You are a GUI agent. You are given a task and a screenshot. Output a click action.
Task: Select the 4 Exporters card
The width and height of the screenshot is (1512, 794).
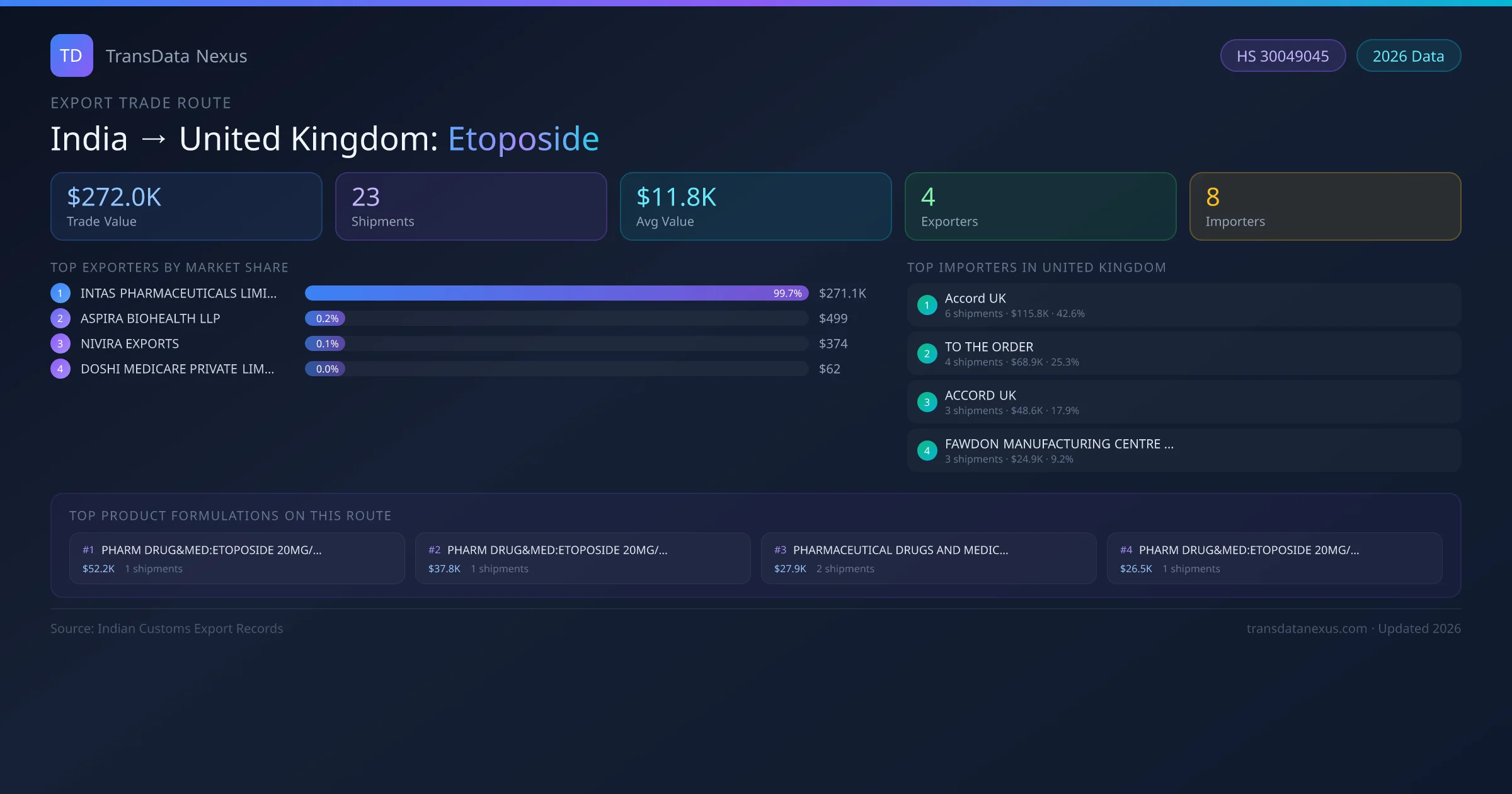pyautogui.click(x=1040, y=206)
